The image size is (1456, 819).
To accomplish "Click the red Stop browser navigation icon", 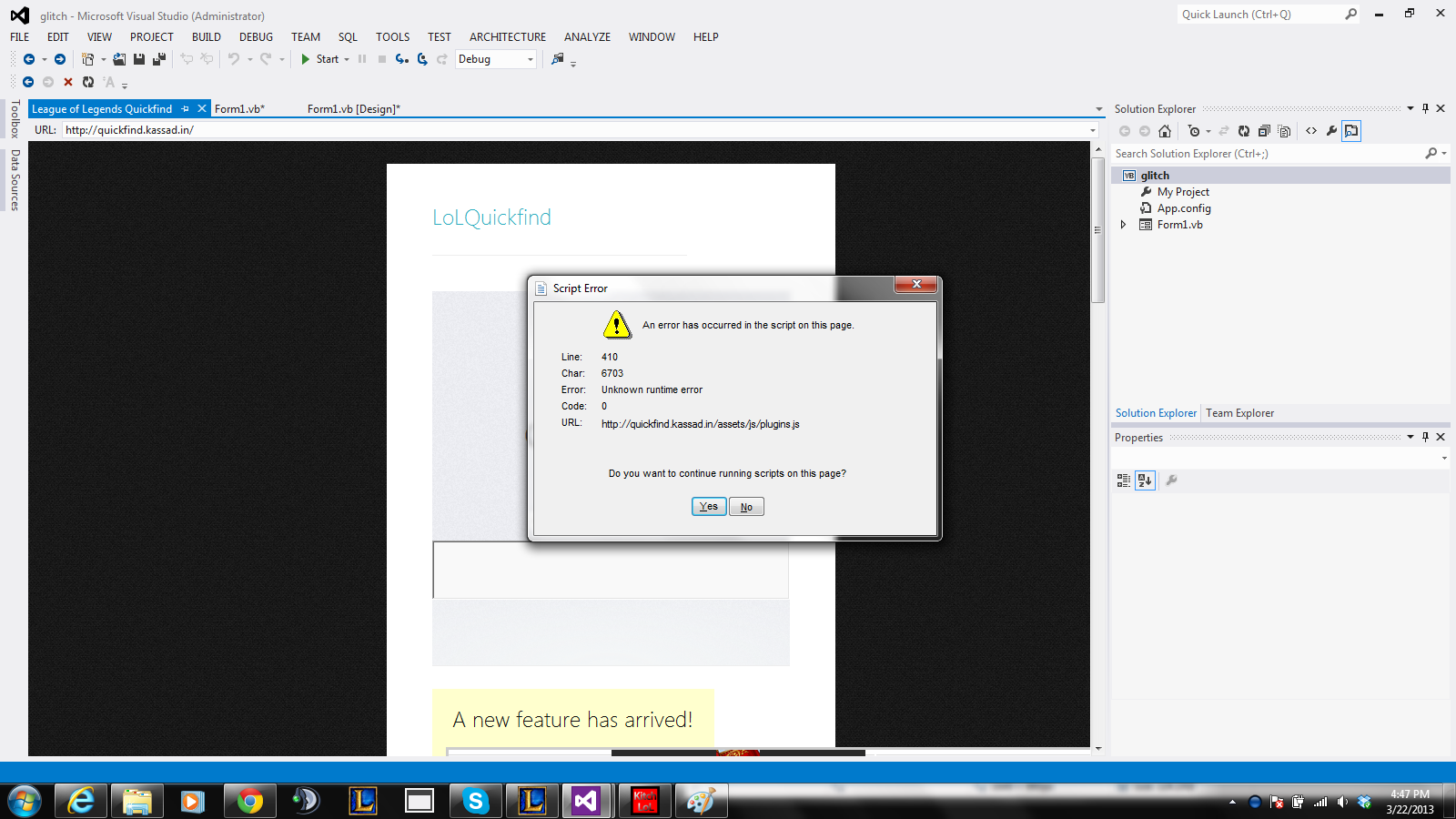I will 68,82.
